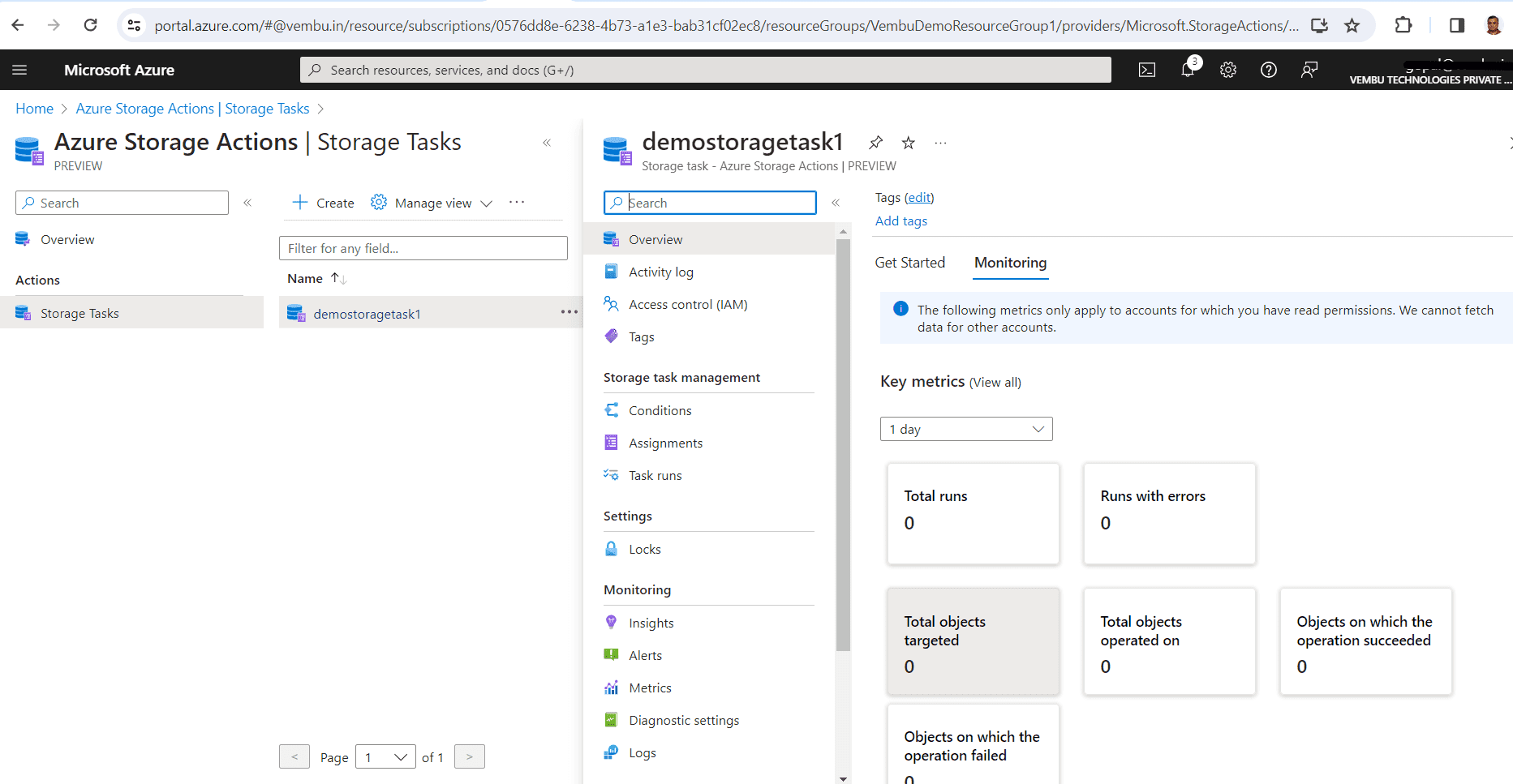Click the info icon in the metrics notice
1513x784 pixels.
click(900, 309)
